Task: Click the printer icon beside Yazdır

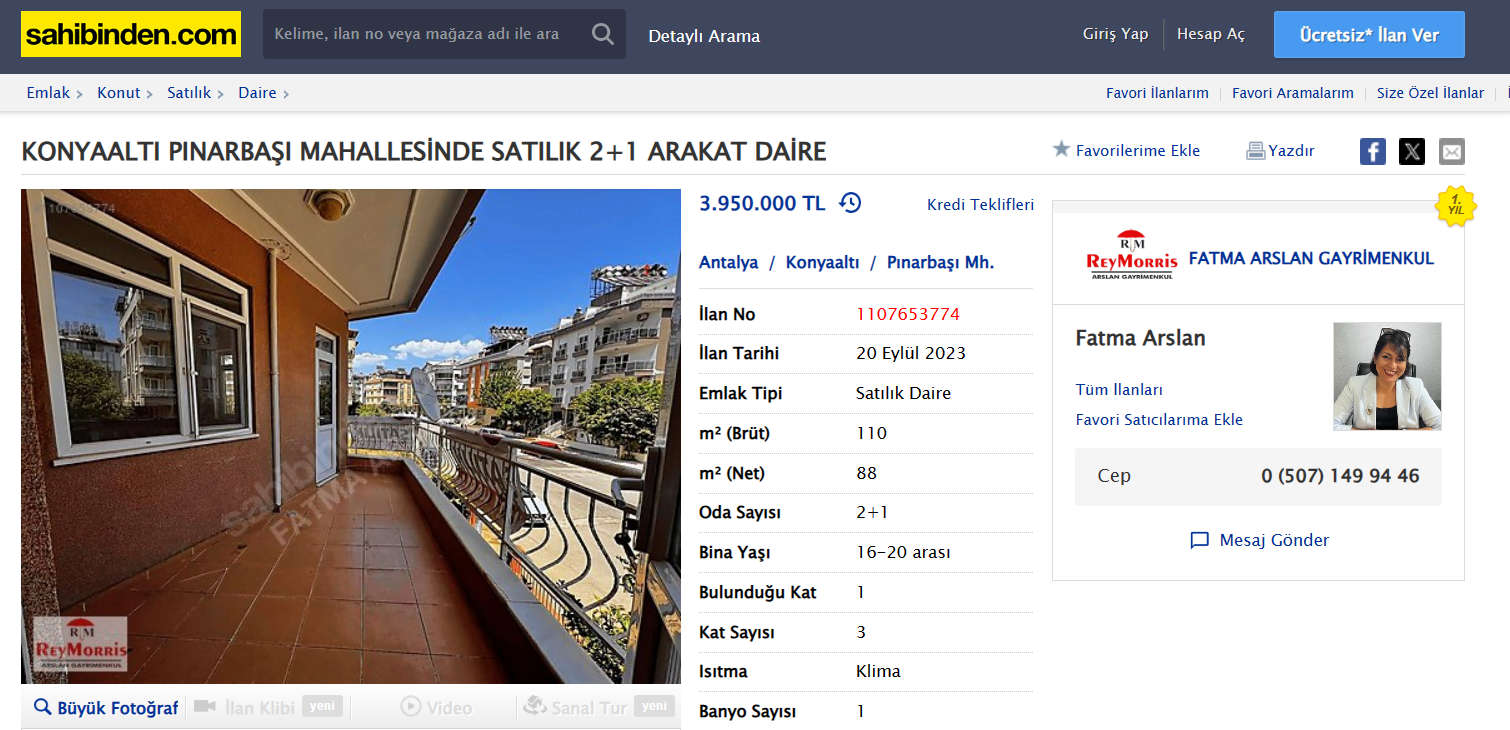Action: 1256,151
